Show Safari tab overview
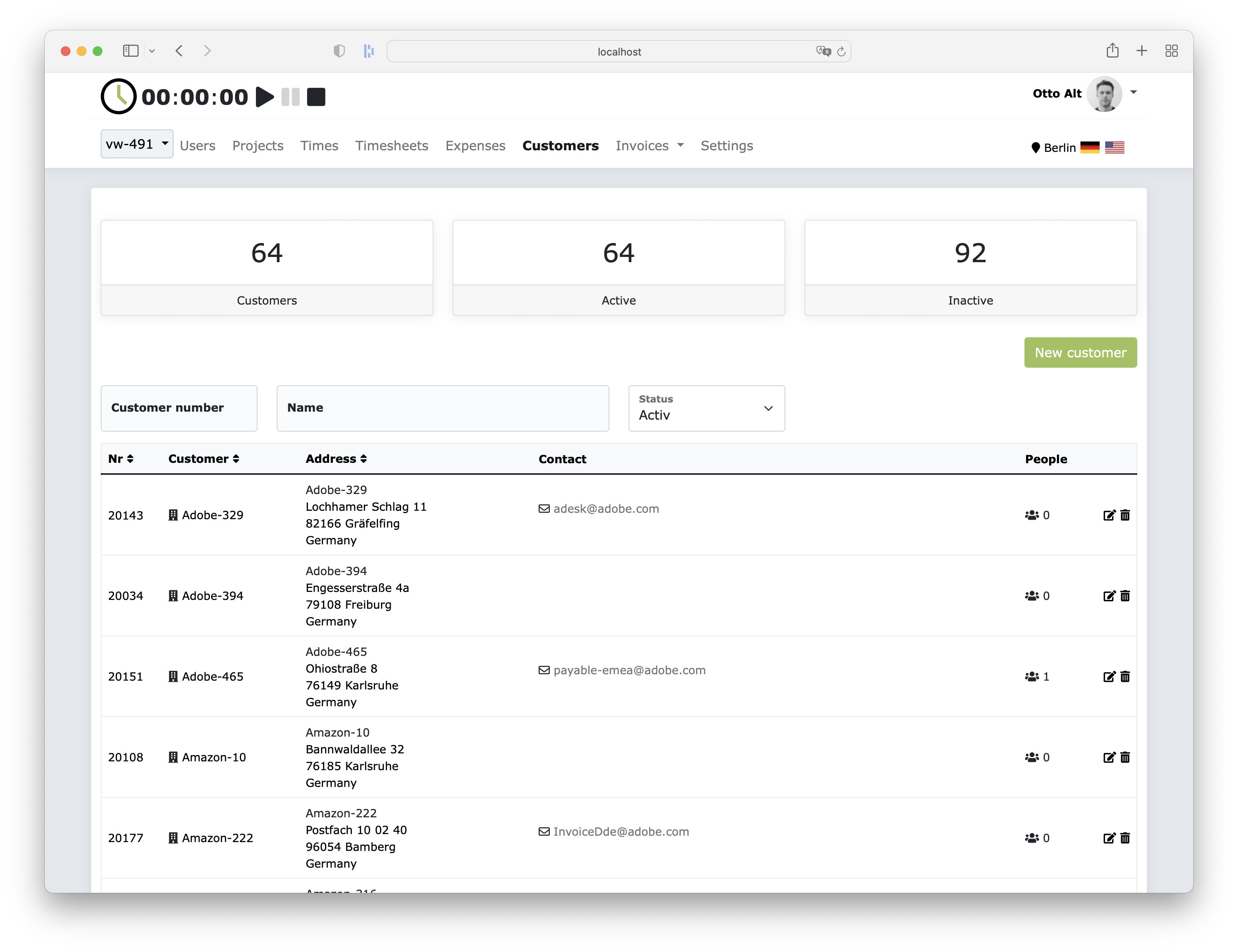 [1172, 51]
